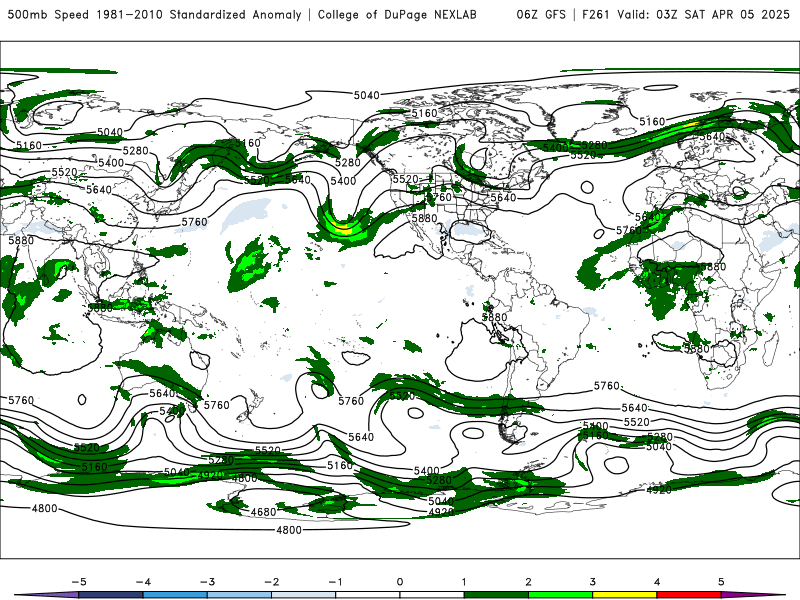Click the '-2' color bar tick label
The height and width of the screenshot is (600, 800).
[x=271, y=582]
